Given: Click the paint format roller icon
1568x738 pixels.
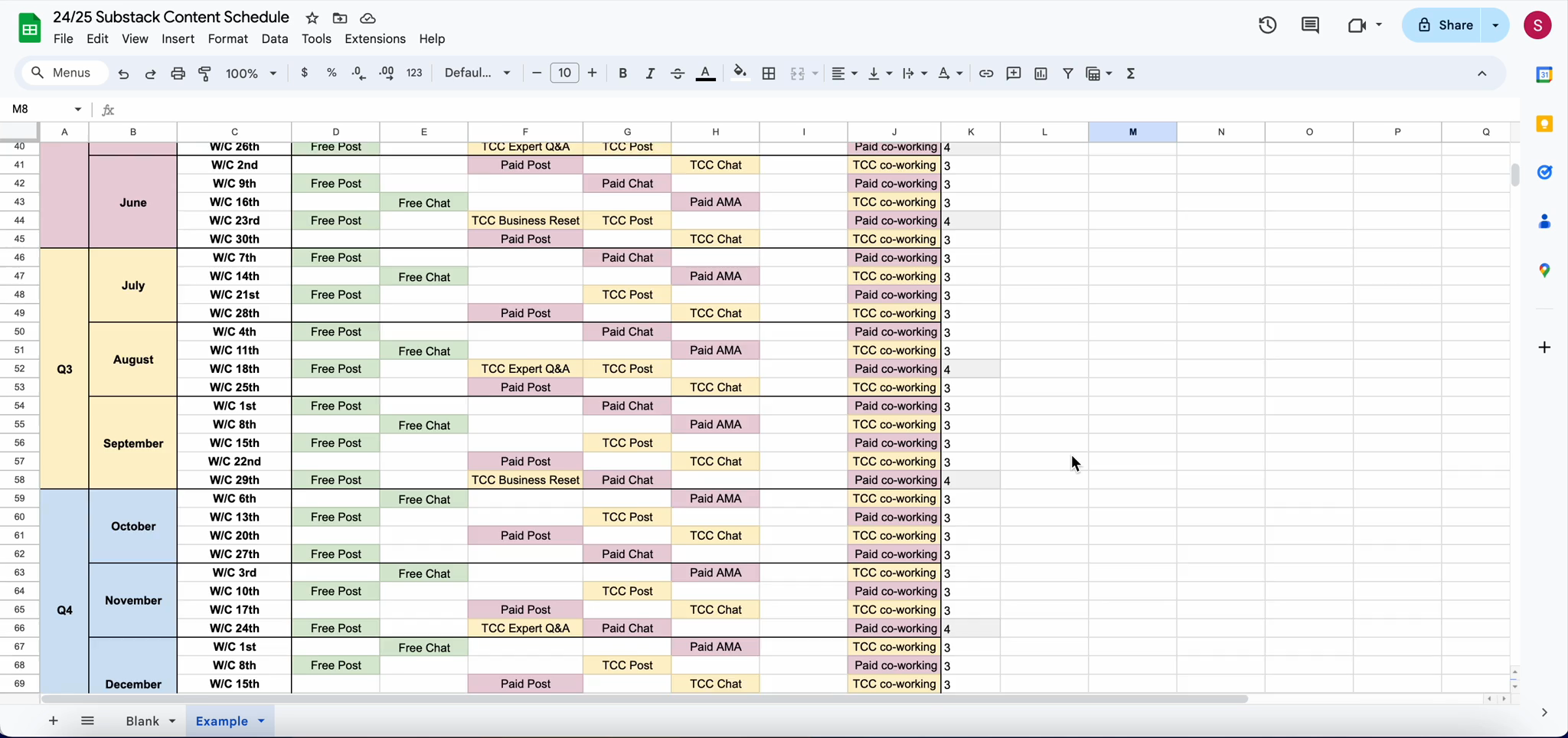Looking at the screenshot, I should [205, 73].
